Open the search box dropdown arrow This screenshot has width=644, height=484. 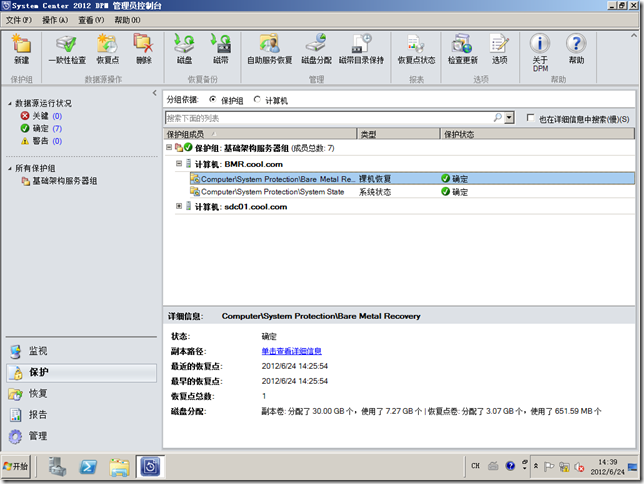(x=509, y=118)
